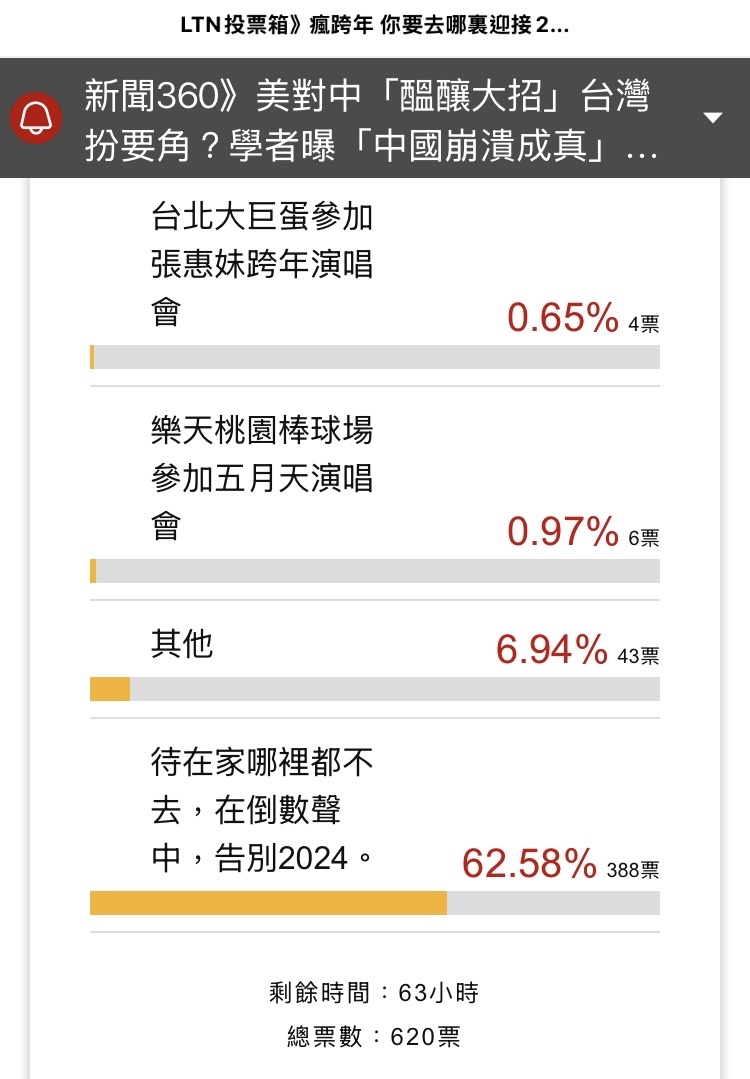Expand the news banner dropdown arrow
Screen dimensions: 750x1079
click(x=714, y=118)
